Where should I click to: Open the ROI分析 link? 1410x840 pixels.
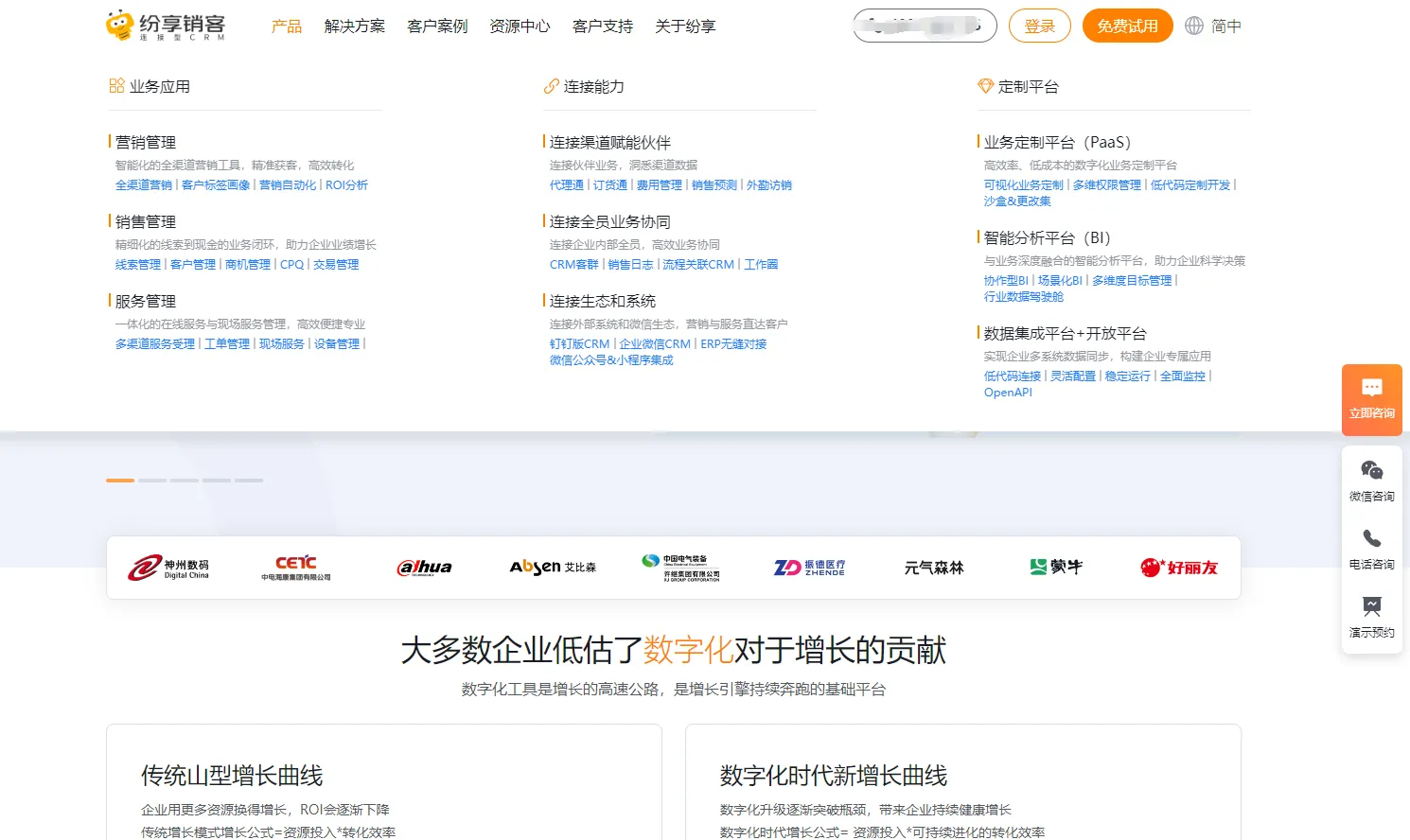pos(346,185)
